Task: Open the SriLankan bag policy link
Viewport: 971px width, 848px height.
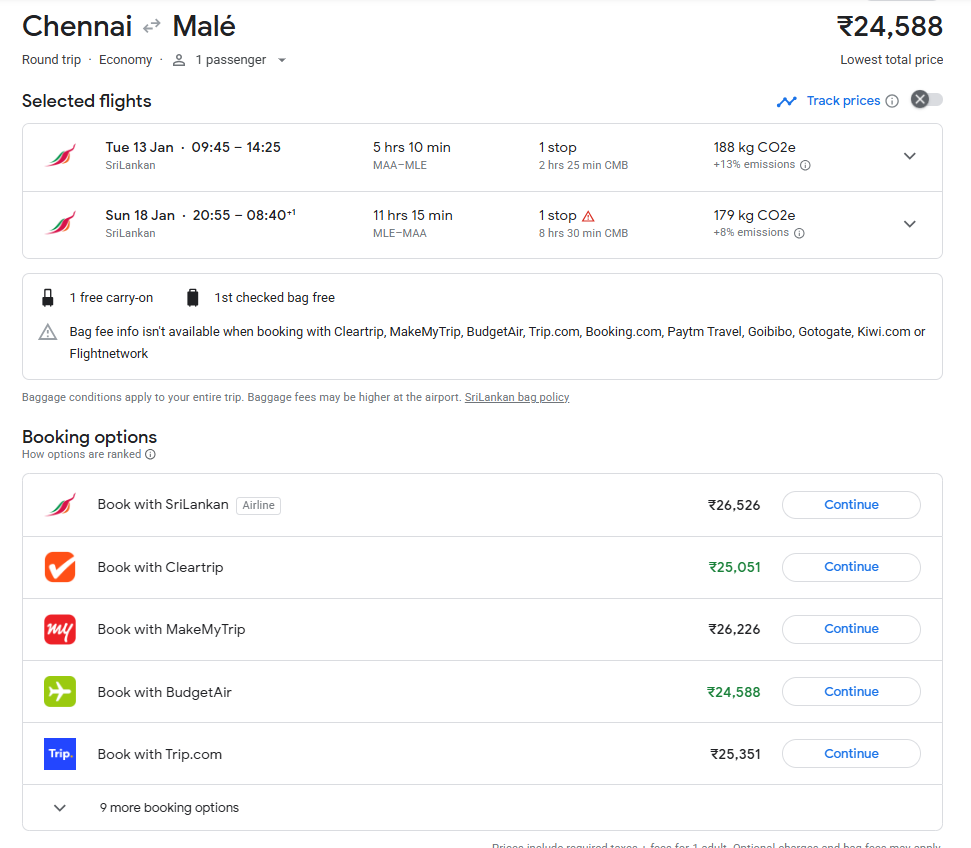Action: tap(516, 397)
